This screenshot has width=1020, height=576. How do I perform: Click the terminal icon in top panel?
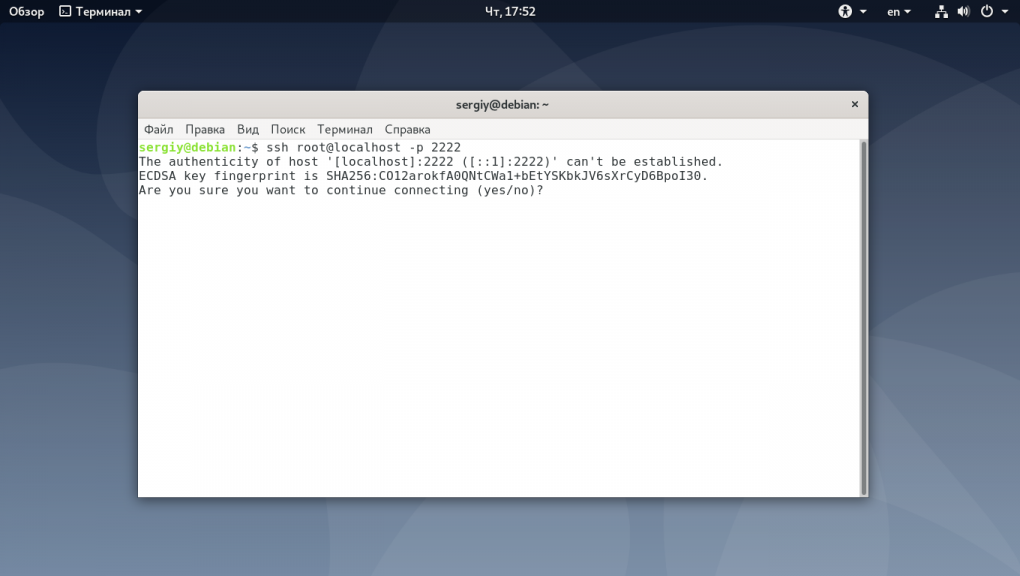[65, 12]
